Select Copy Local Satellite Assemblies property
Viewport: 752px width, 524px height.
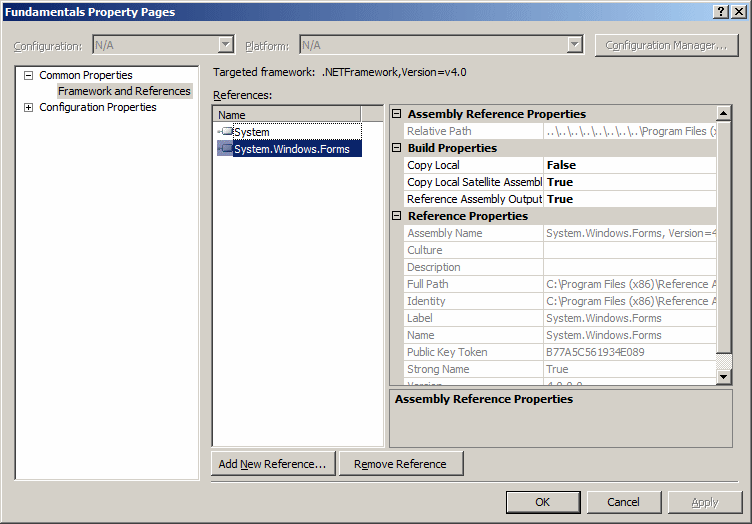[560, 182]
